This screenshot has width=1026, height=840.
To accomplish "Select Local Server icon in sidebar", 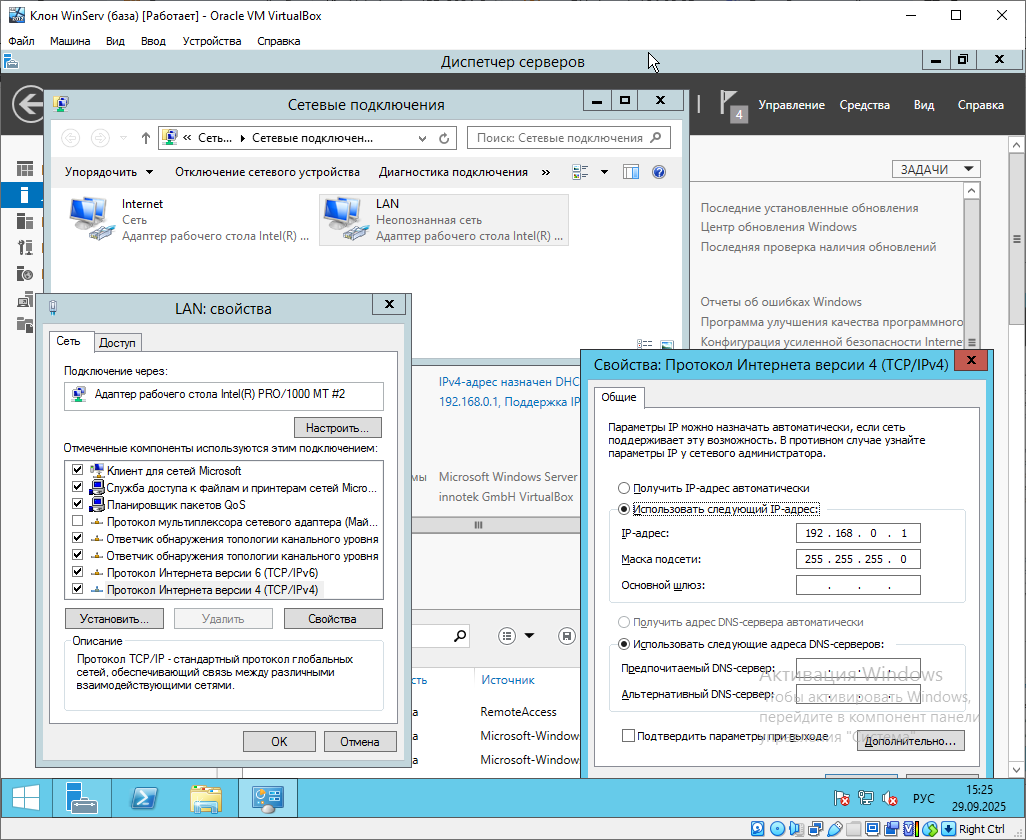I will tap(25, 195).
